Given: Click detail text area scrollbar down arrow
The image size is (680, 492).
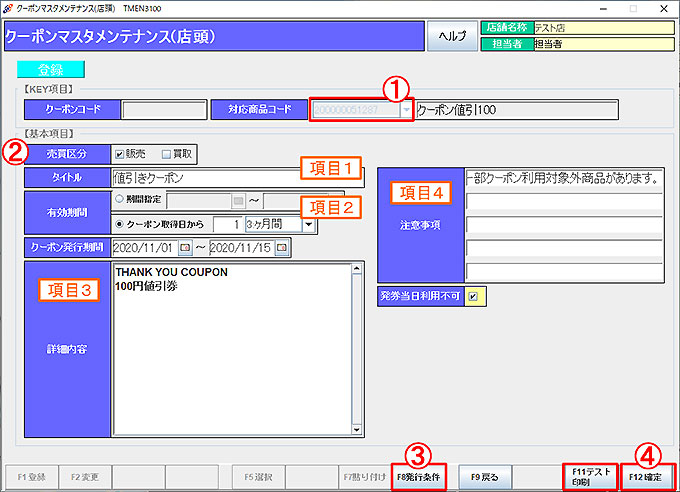Looking at the screenshot, I should [x=356, y=430].
